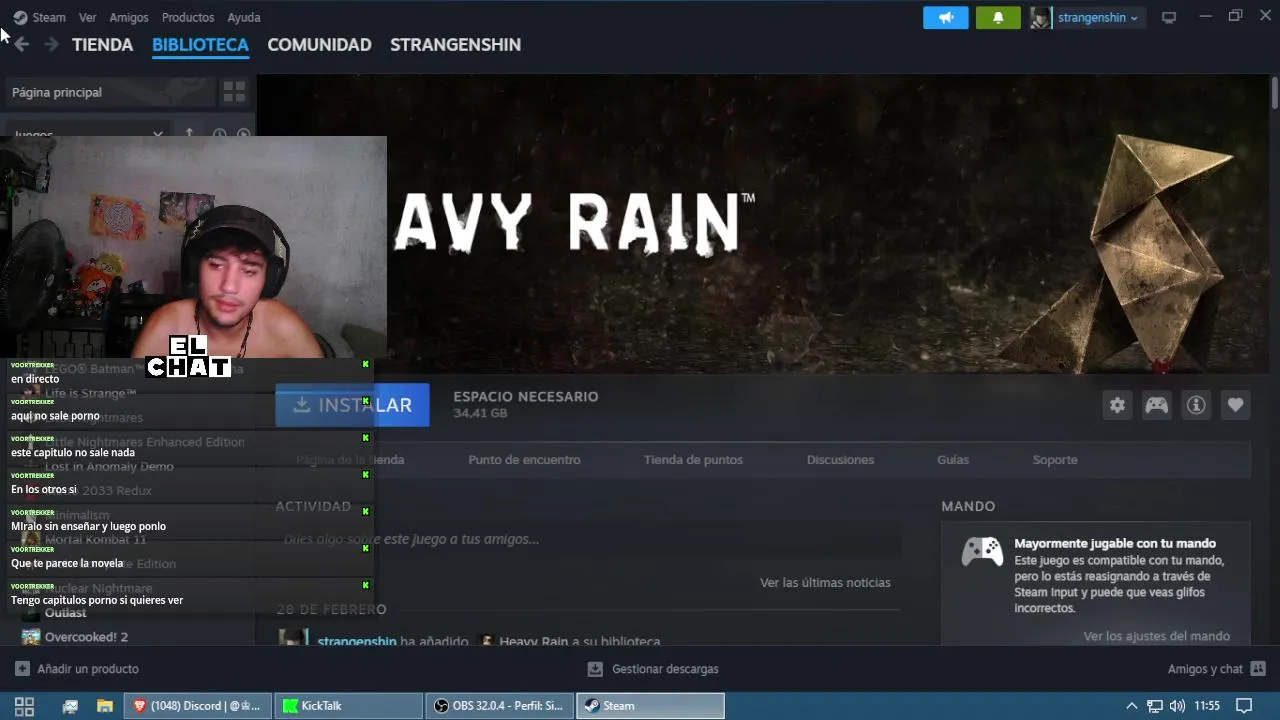Open File Explorer from taskbar
The width and height of the screenshot is (1280, 720).
tap(104, 706)
